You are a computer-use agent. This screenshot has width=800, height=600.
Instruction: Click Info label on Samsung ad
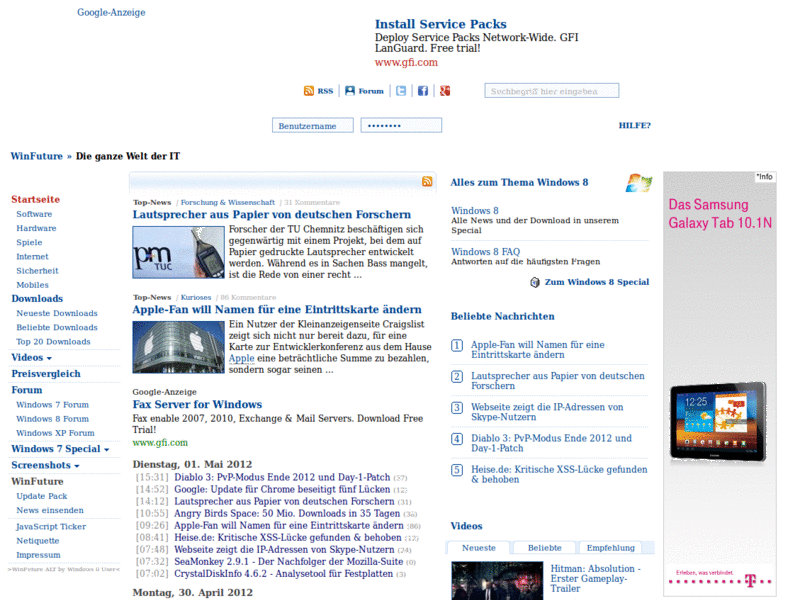765,177
